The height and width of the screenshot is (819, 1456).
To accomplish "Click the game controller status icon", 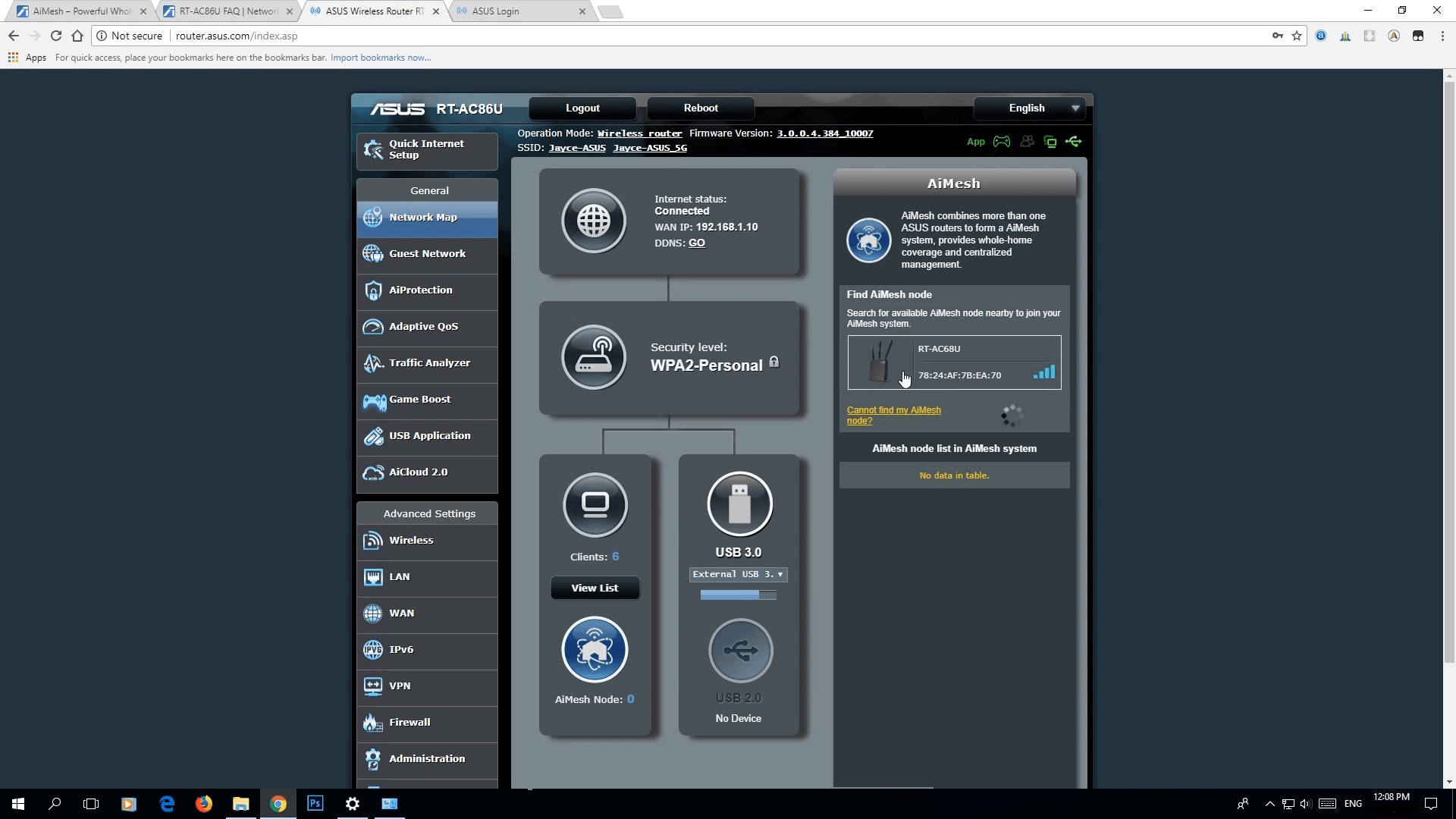I will [x=1002, y=142].
